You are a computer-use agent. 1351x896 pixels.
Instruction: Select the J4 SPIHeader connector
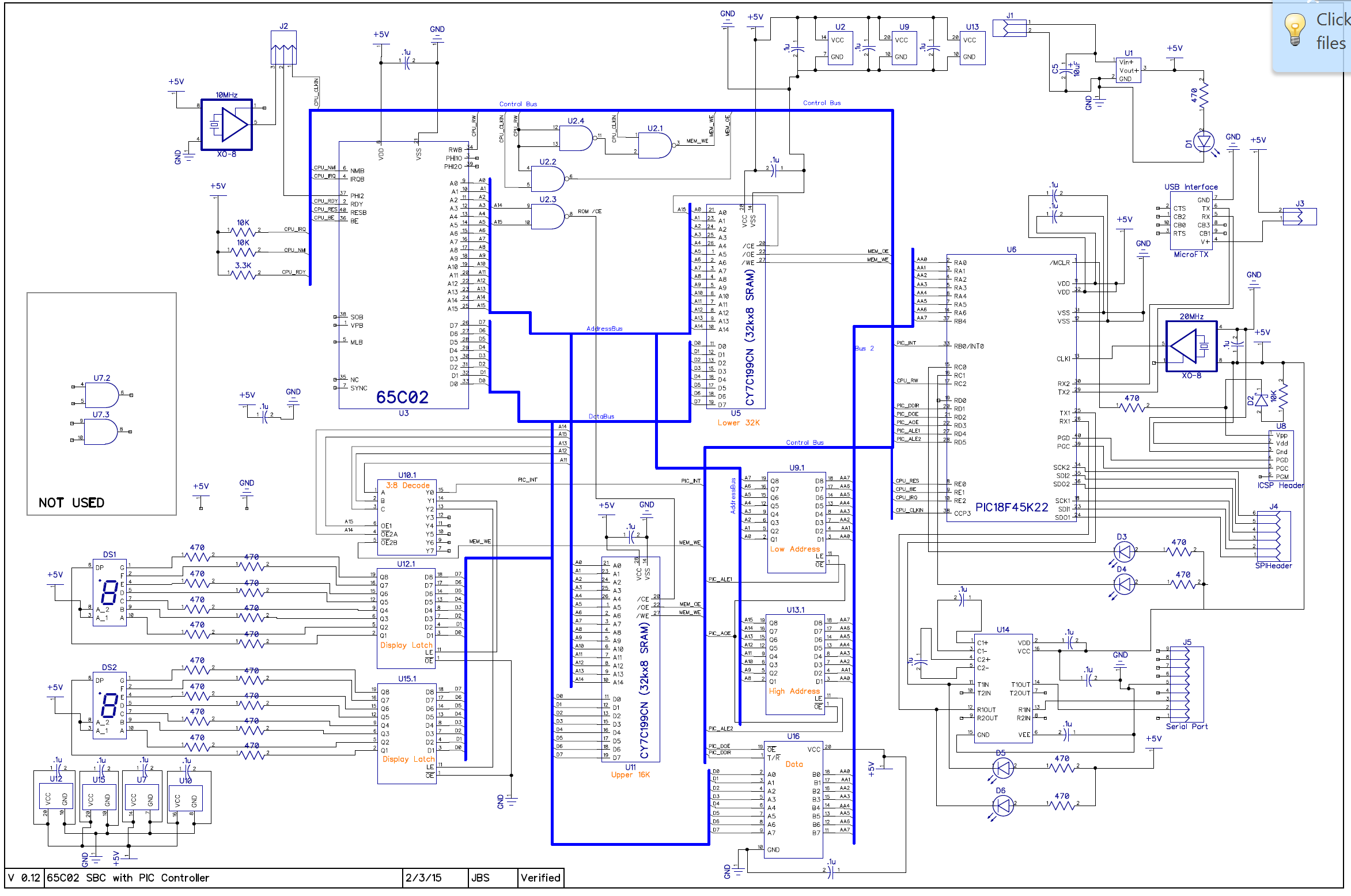tap(1273, 536)
